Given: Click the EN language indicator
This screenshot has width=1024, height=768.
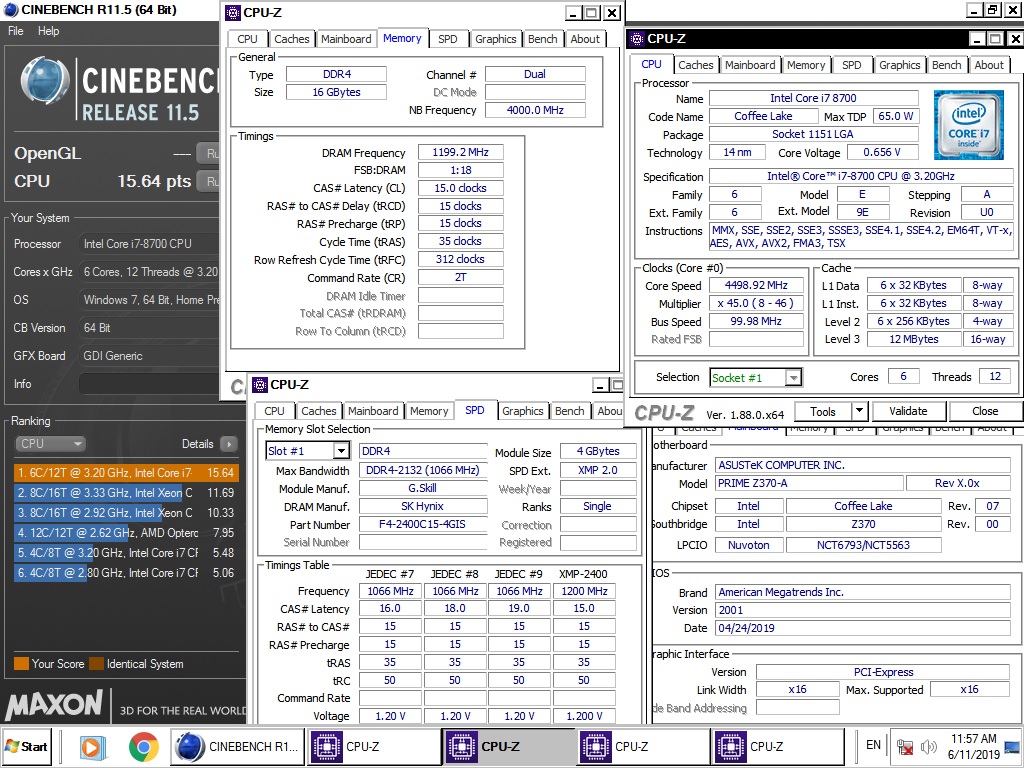Looking at the screenshot, I should (x=872, y=744).
